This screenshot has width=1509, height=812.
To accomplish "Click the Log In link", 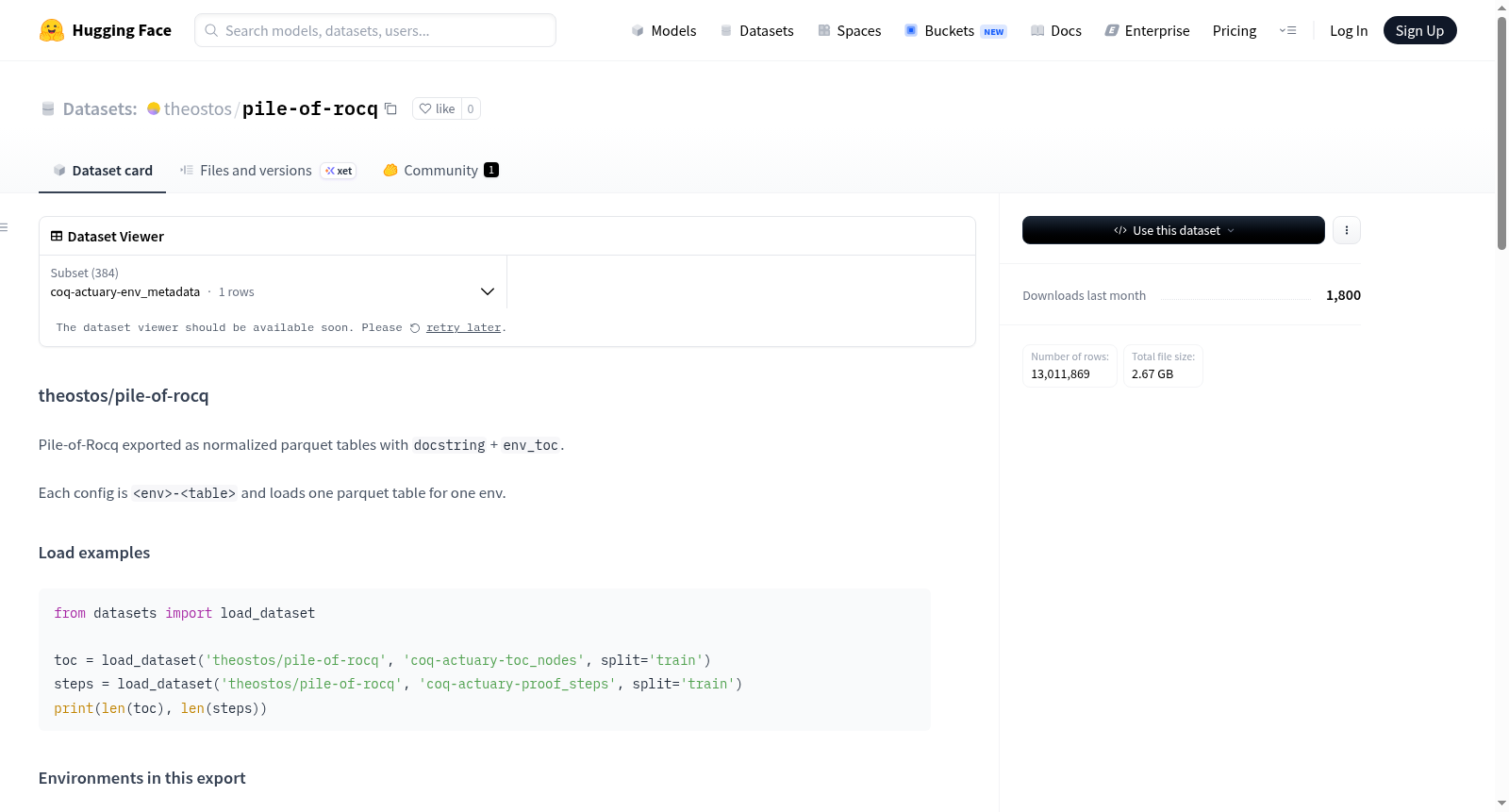I will click(x=1349, y=30).
